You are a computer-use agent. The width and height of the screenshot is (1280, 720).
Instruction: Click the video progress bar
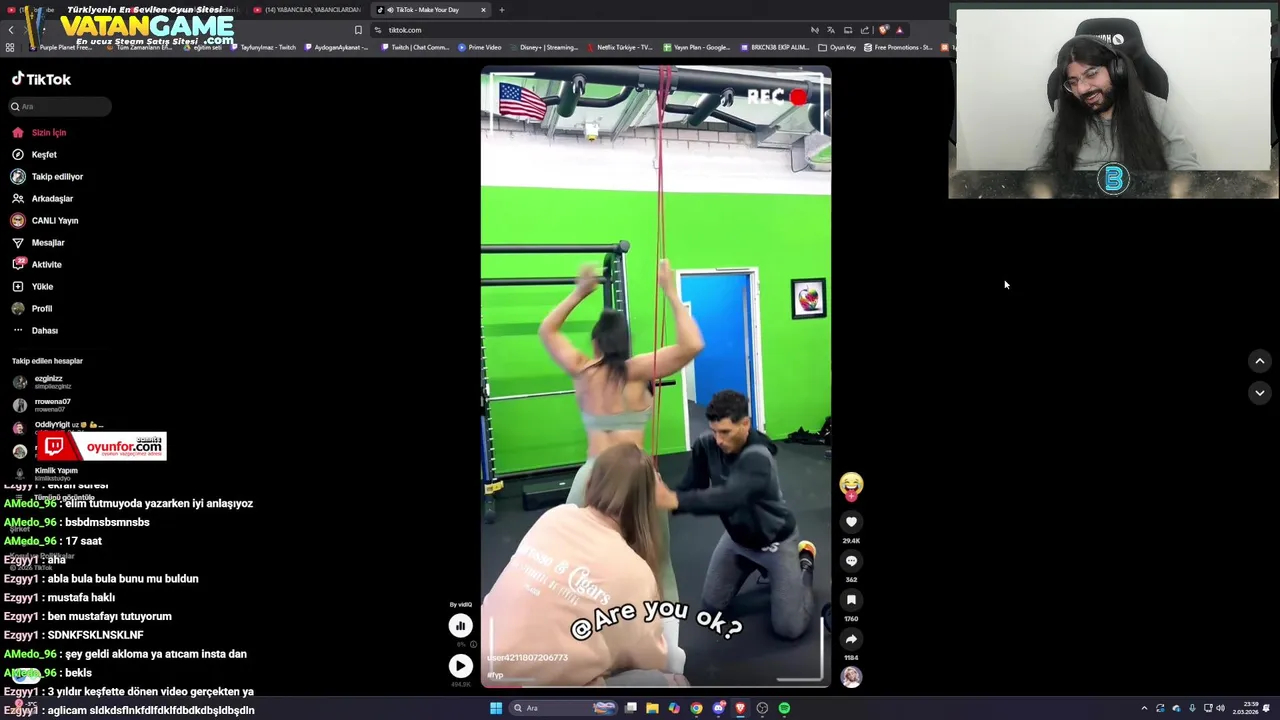[x=656, y=685]
